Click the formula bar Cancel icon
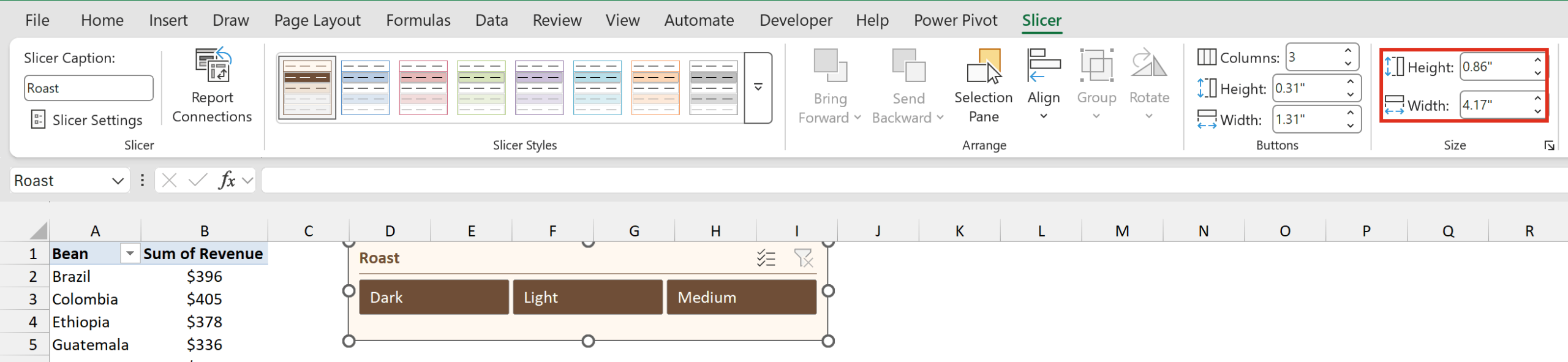The image size is (1568, 362). click(x=170, y=181)
